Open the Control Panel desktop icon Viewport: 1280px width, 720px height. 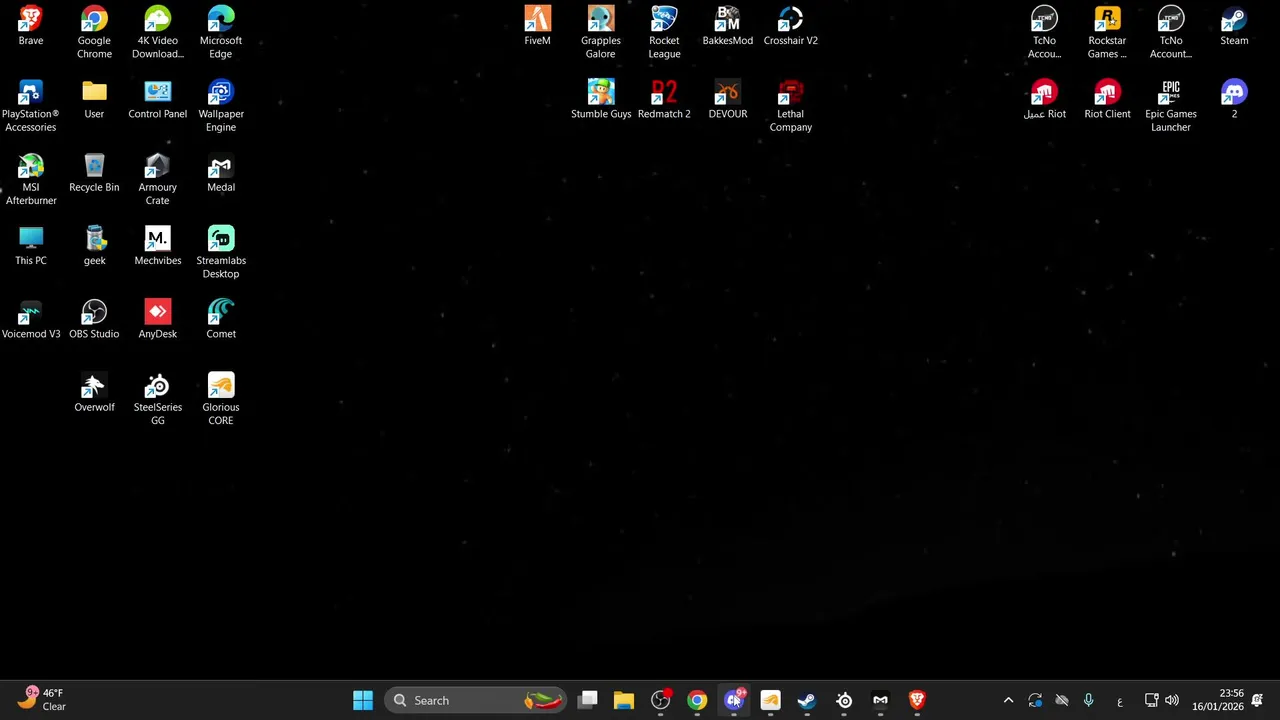tap(157, 100)
